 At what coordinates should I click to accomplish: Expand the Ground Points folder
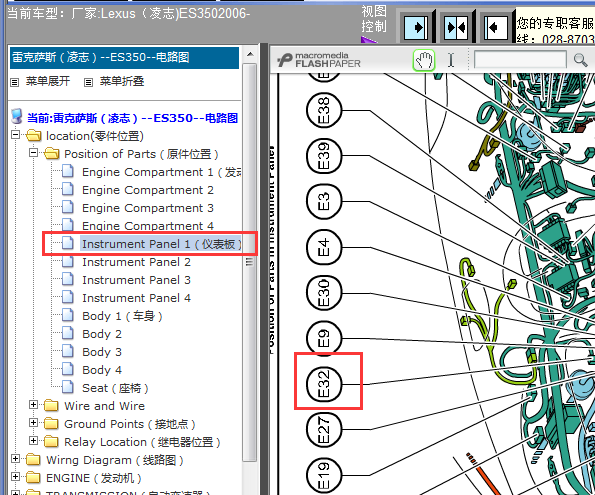(33, 422)
